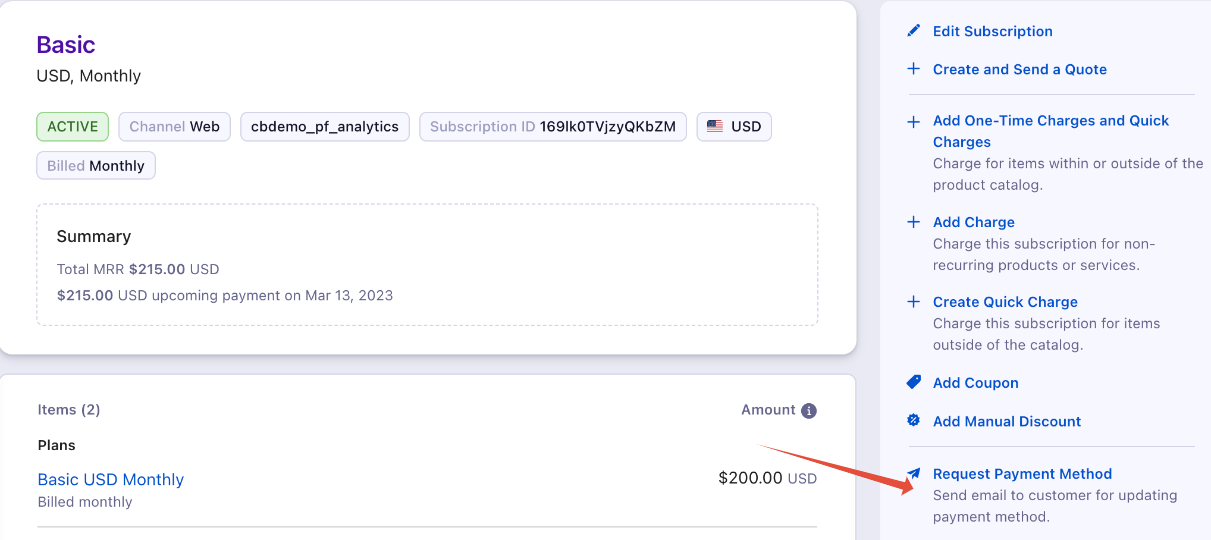Click the pencil icon beside Edit Subscription

[x=913, y=31]
